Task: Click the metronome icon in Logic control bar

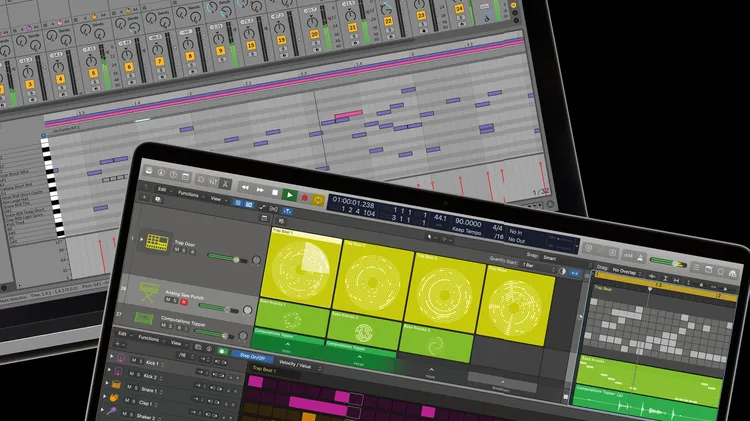Action: tap(640, 257)
